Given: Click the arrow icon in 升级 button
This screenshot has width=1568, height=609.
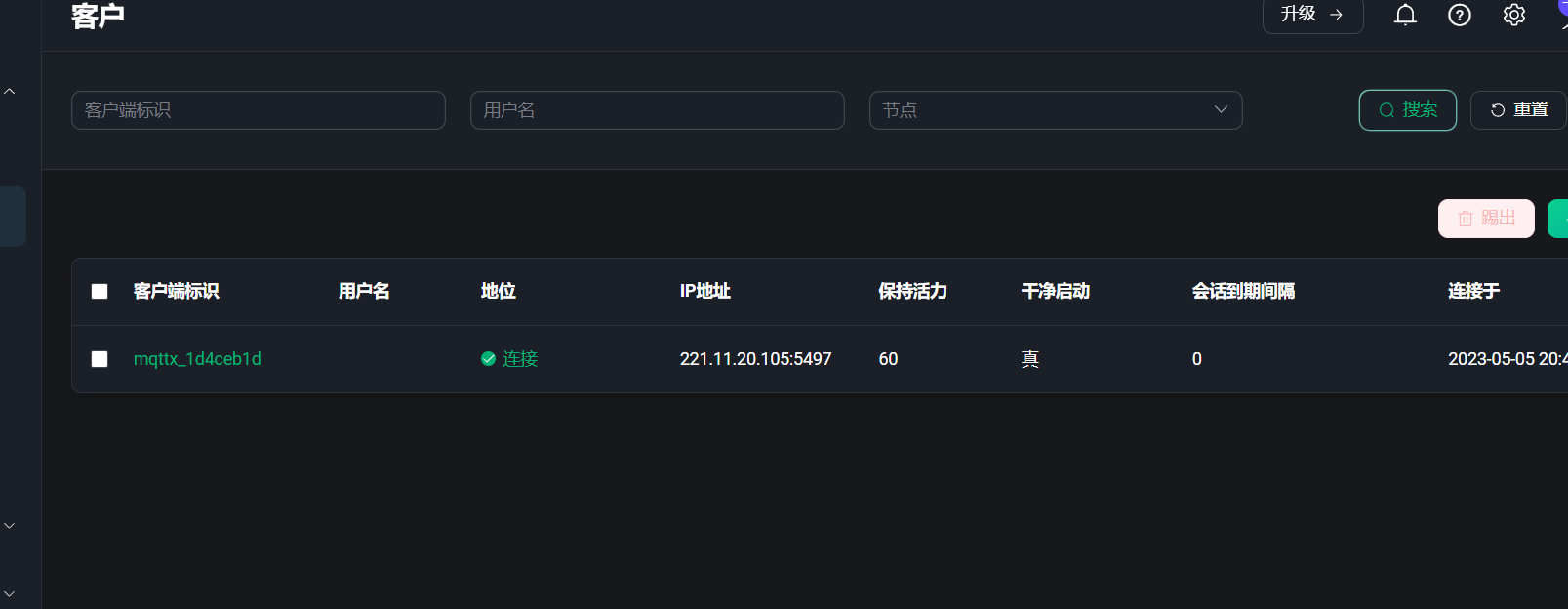Looking at the screenshot, I should (x=1337, y=15).
